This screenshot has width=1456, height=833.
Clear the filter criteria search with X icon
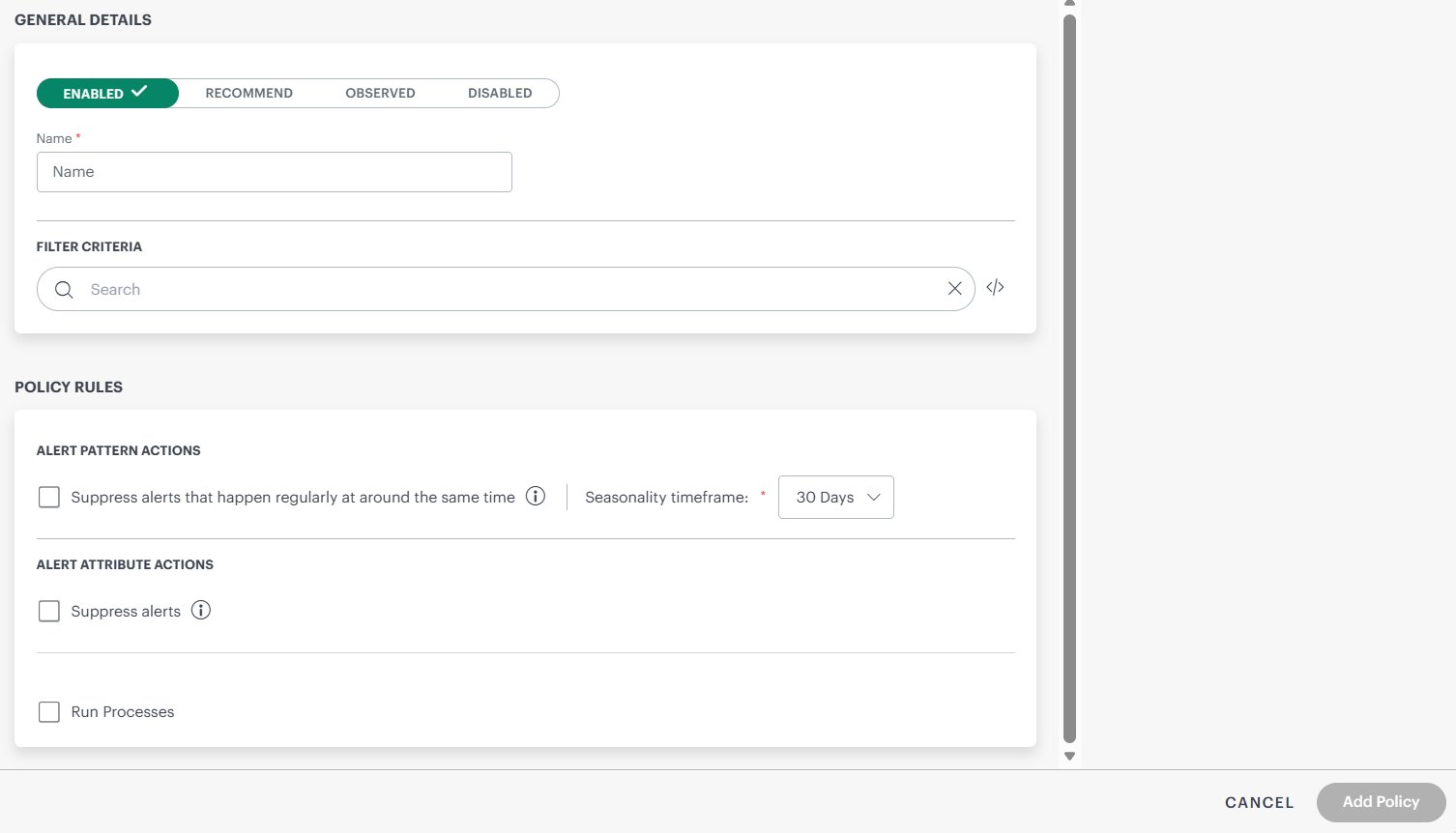[x=954, y=289]
